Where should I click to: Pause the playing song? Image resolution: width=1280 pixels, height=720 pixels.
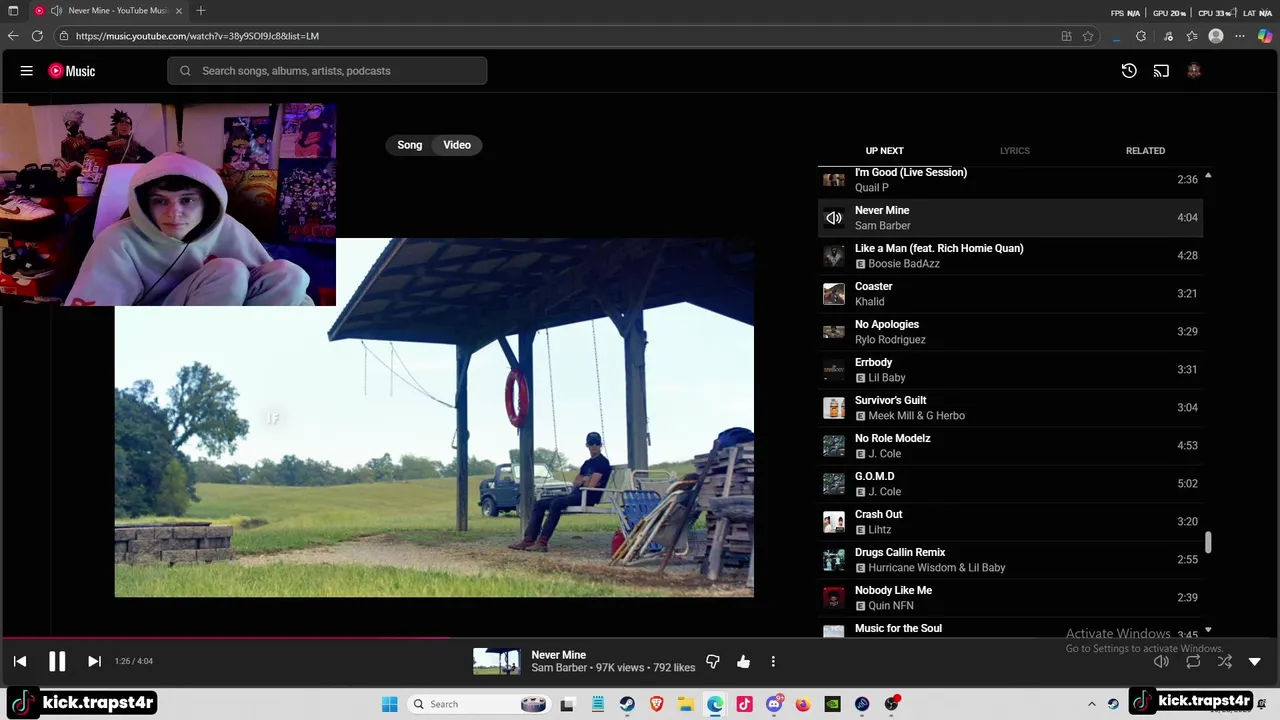coord(57,661)
